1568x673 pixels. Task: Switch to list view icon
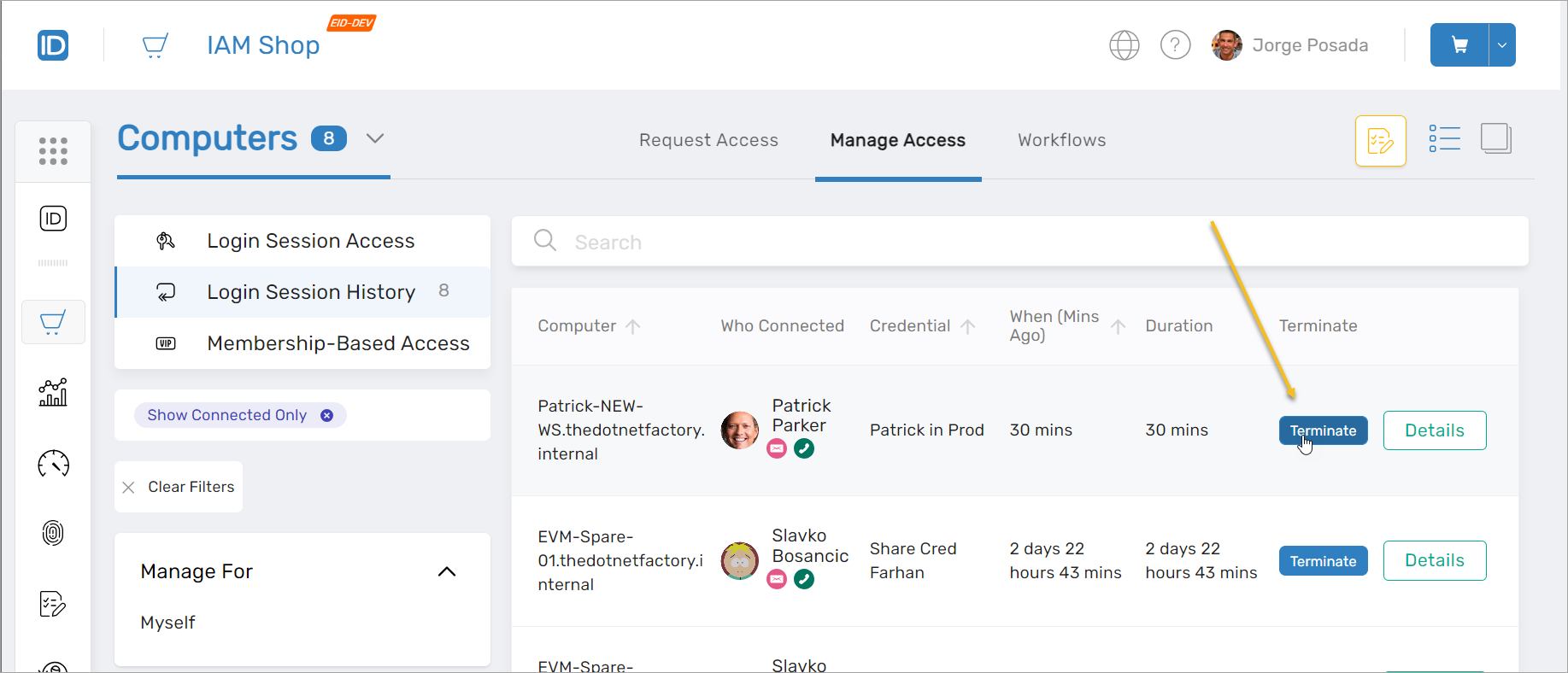[x=1444, y=139]
